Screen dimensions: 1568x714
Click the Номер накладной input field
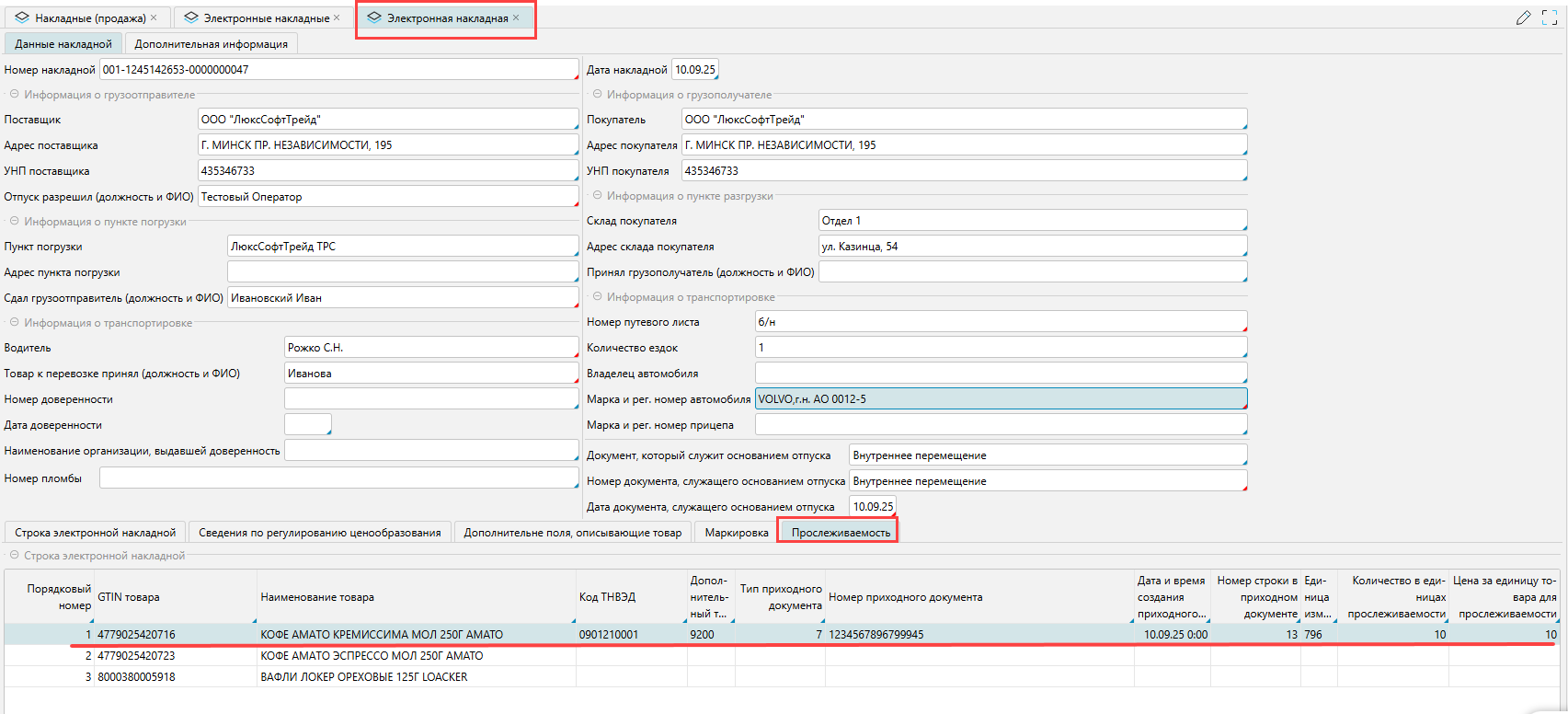click(x=338, y=70)
